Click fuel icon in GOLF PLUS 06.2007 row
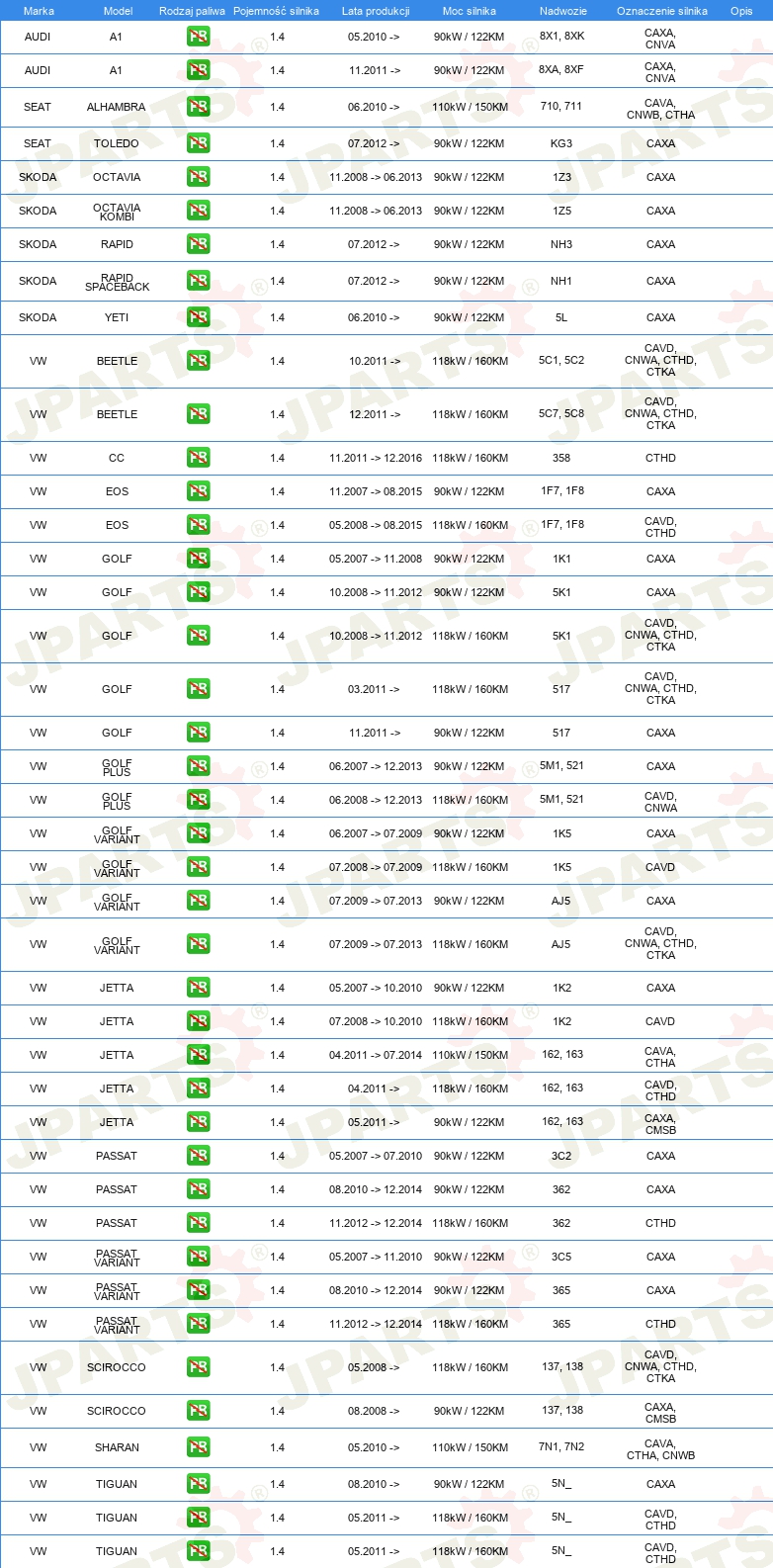This screenshot has height=1568, width=773. [198, 766]
